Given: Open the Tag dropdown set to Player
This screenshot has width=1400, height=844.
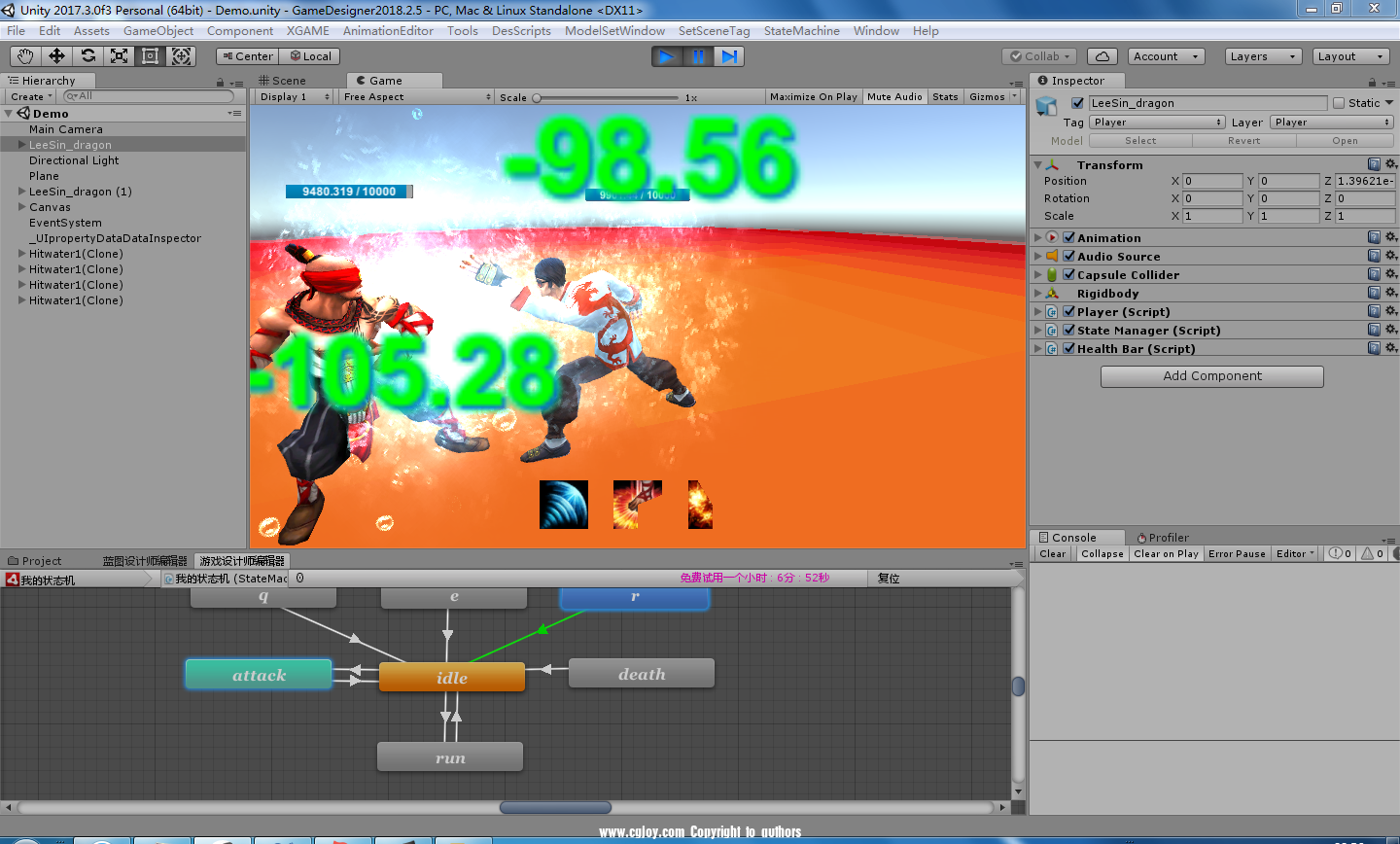Looking at the screenshot, I should (1156, 123).
